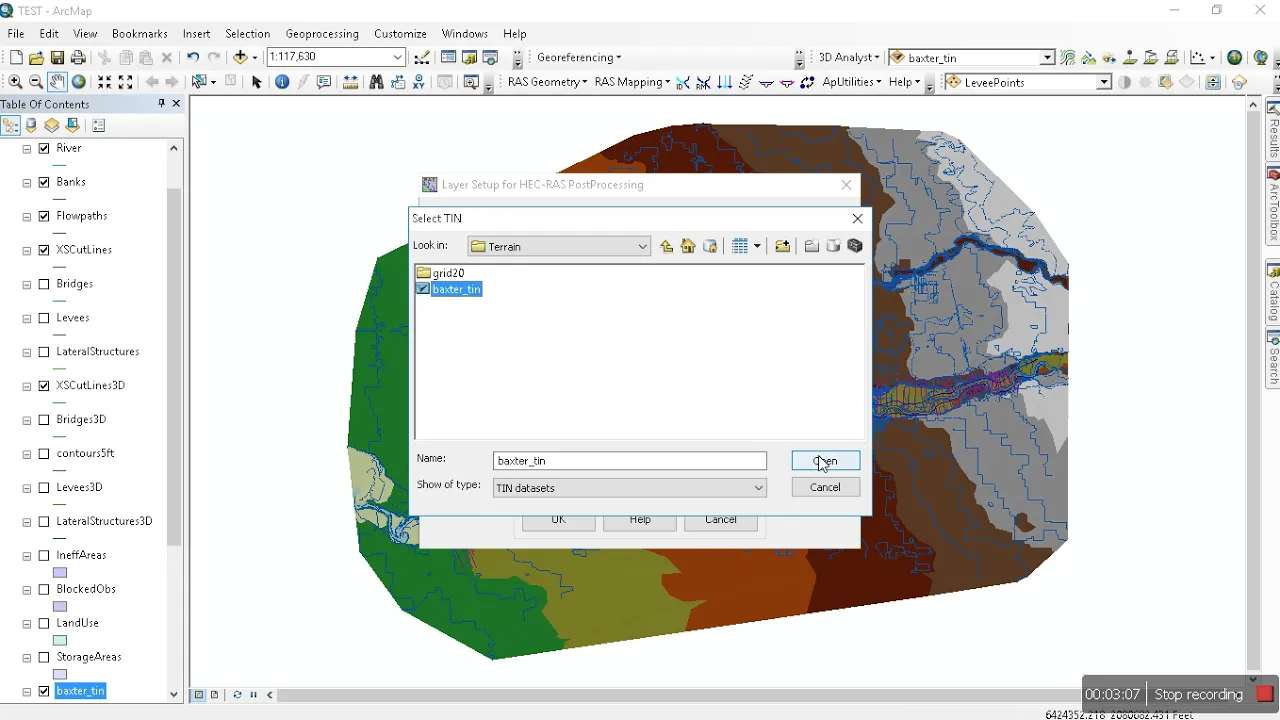Click the Up One Level icon in Select TIN
The height and width of the screenshot is (720, 1280).
[x=666, y=246]
